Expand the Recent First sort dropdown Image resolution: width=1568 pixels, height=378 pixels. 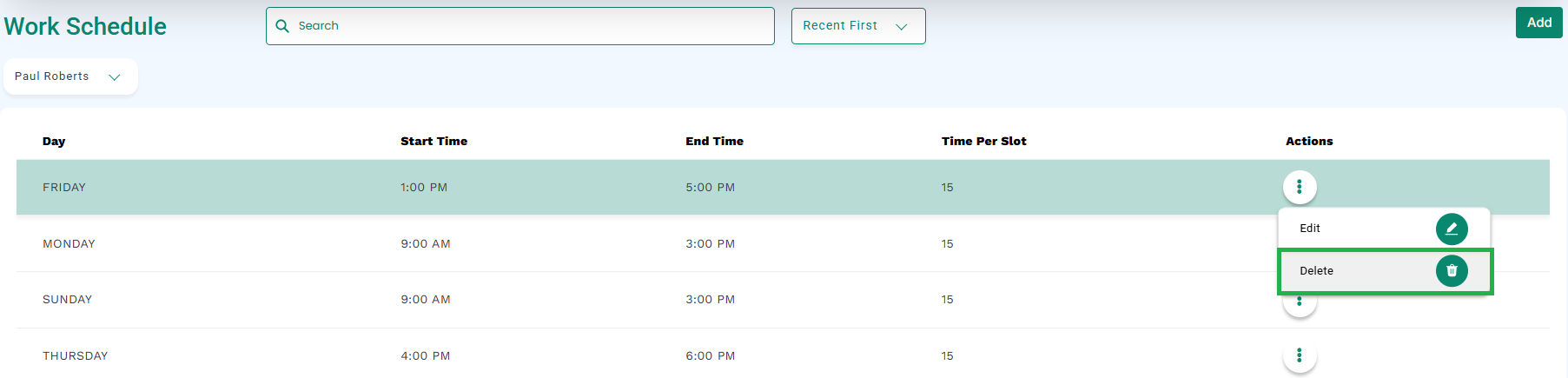[858, 26]
